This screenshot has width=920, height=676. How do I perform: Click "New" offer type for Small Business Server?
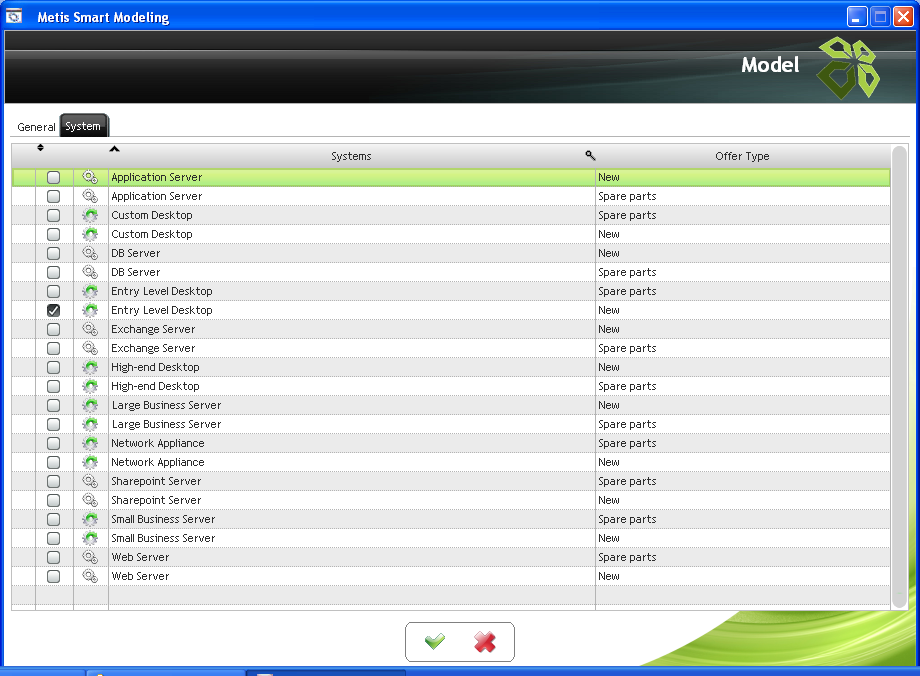pos(609,538)
